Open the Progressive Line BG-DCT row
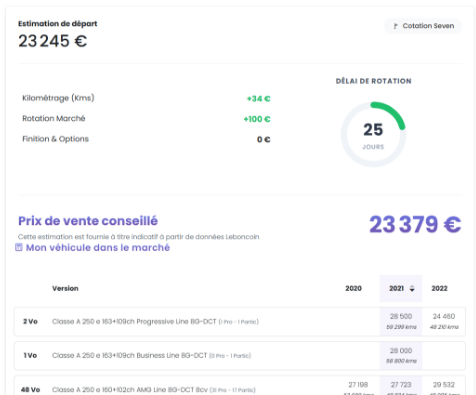Screen dimensions: 476x395 click(x=239, y=322)
